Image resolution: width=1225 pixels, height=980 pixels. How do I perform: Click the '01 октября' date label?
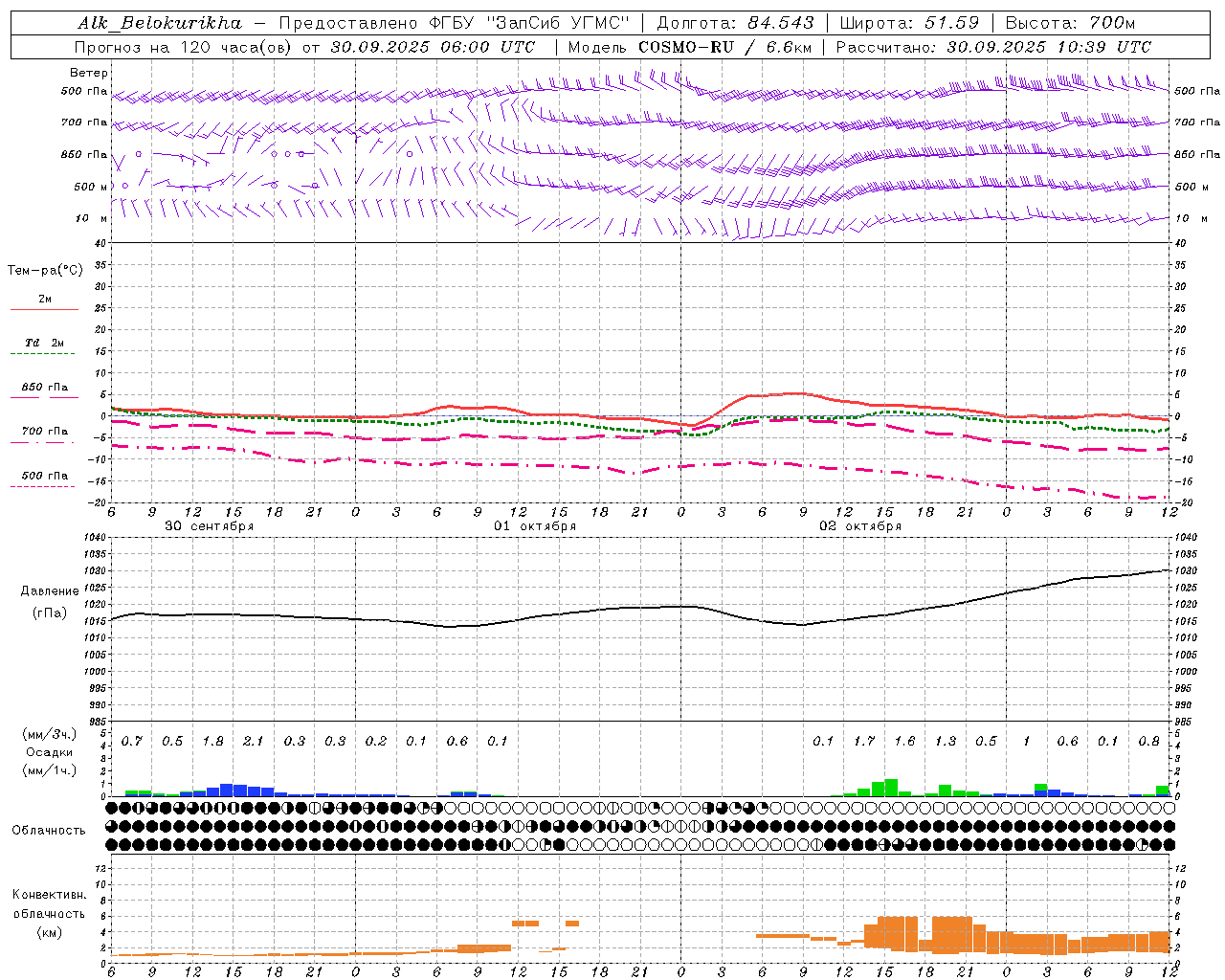click(535, 526)
